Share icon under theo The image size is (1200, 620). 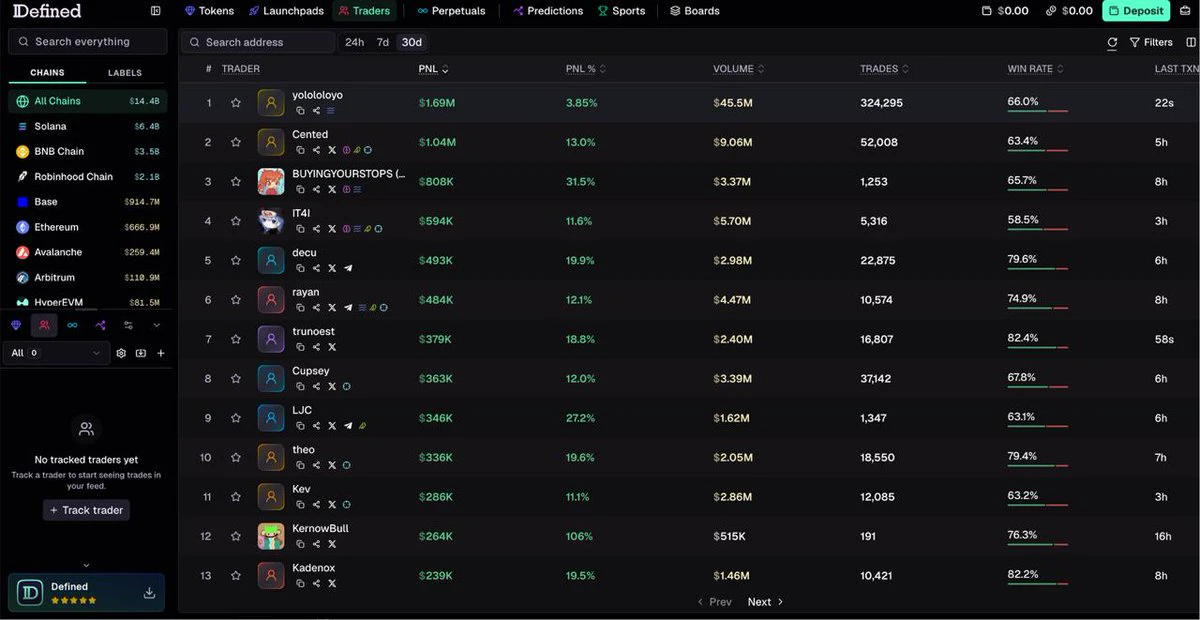click(x=316, y=465)
